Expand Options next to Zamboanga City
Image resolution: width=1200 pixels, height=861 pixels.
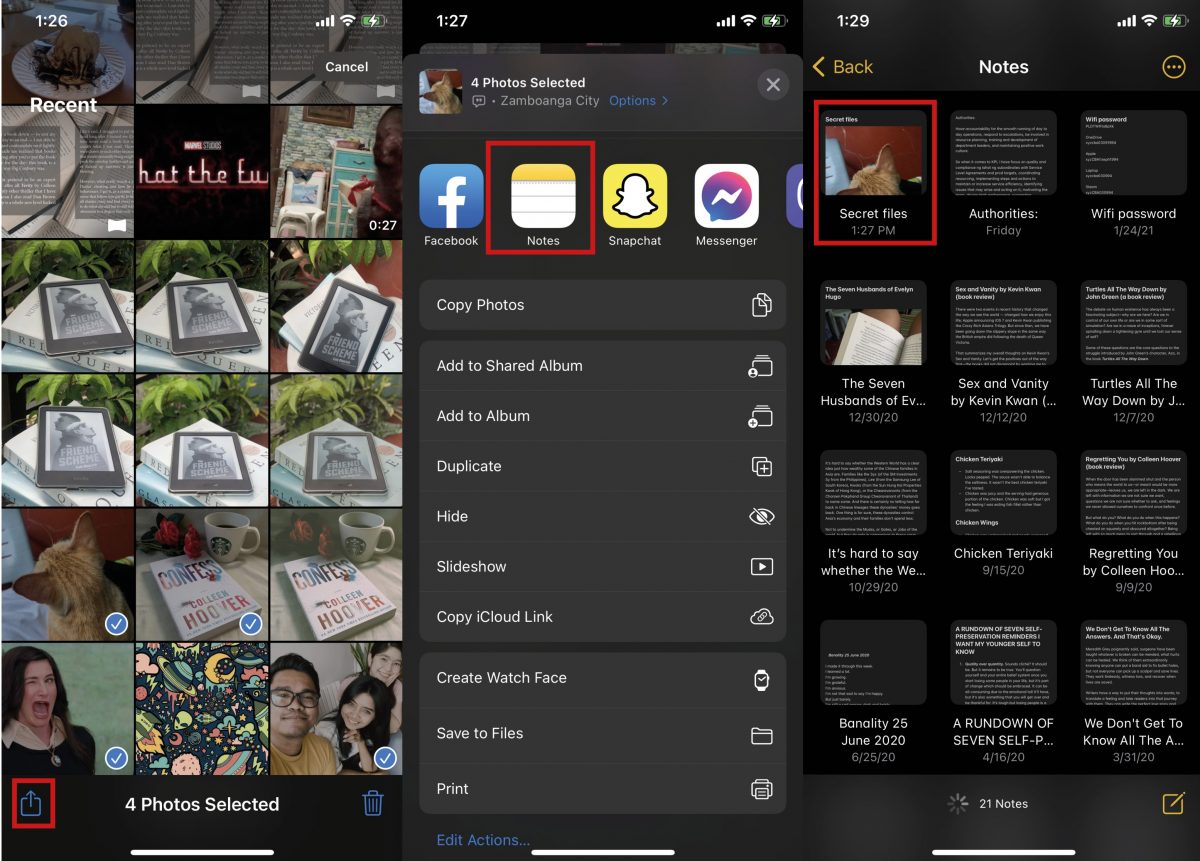coord(638,101)
